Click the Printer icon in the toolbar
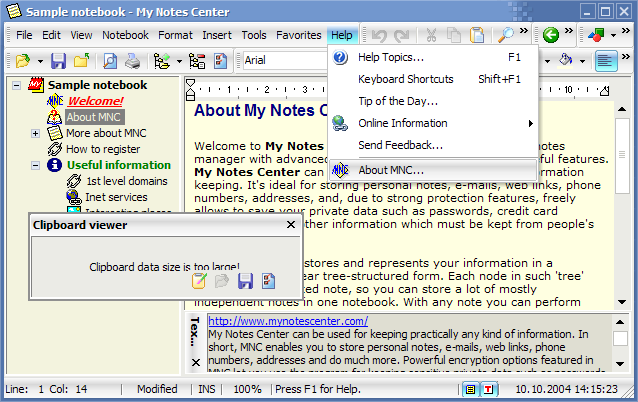This screenshot has width=638, height=402. click(132, 61)
